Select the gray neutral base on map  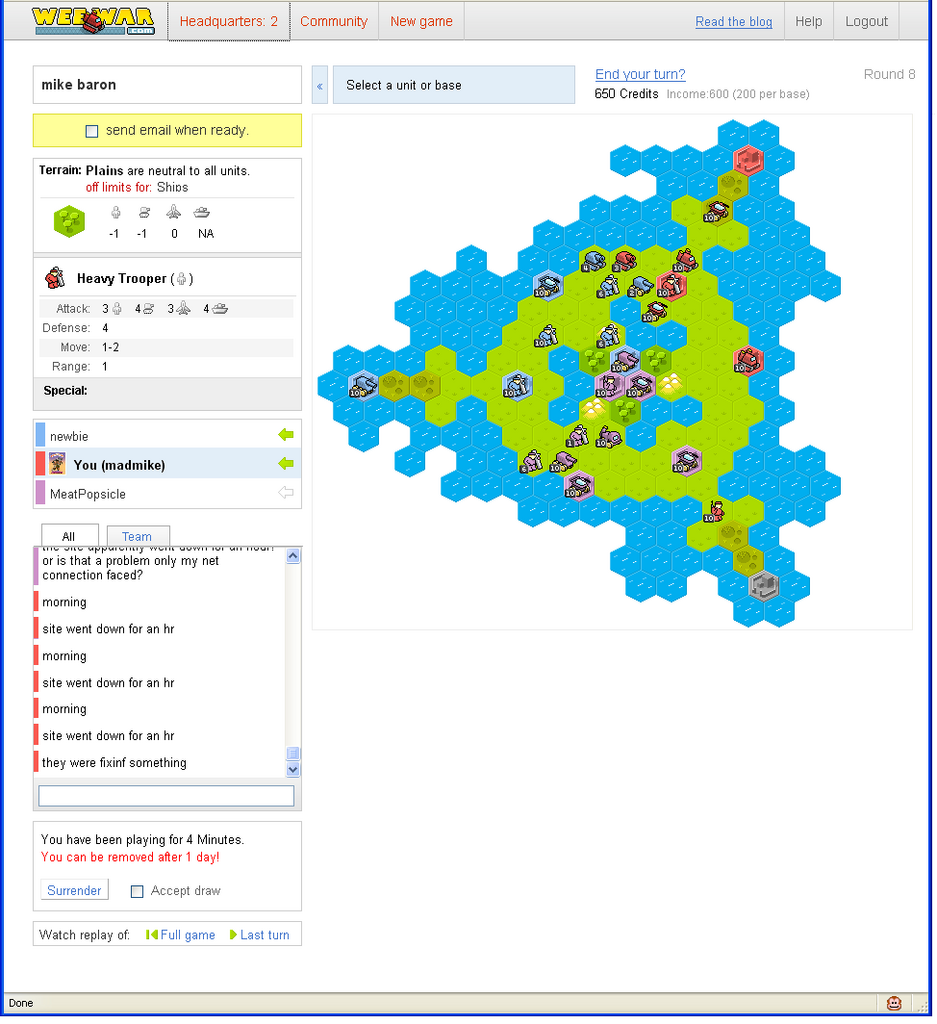pos(764,586)
